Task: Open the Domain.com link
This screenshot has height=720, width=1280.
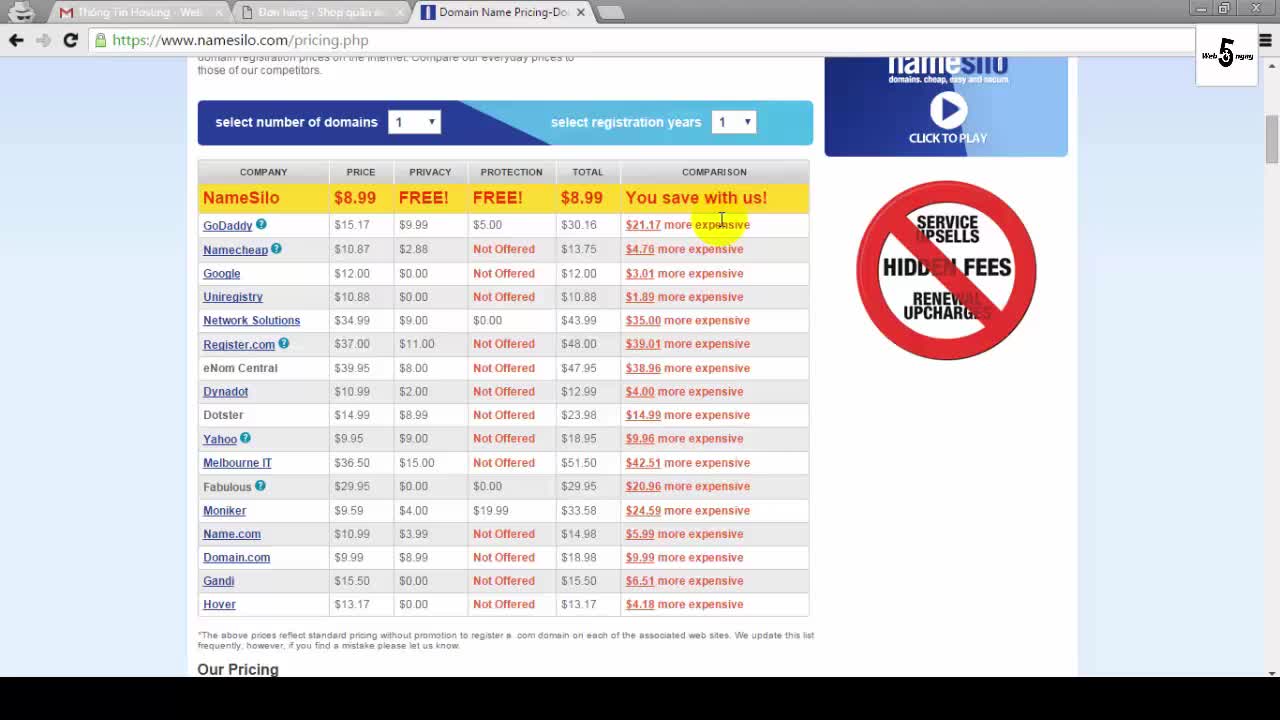Action: pos(236,558)
